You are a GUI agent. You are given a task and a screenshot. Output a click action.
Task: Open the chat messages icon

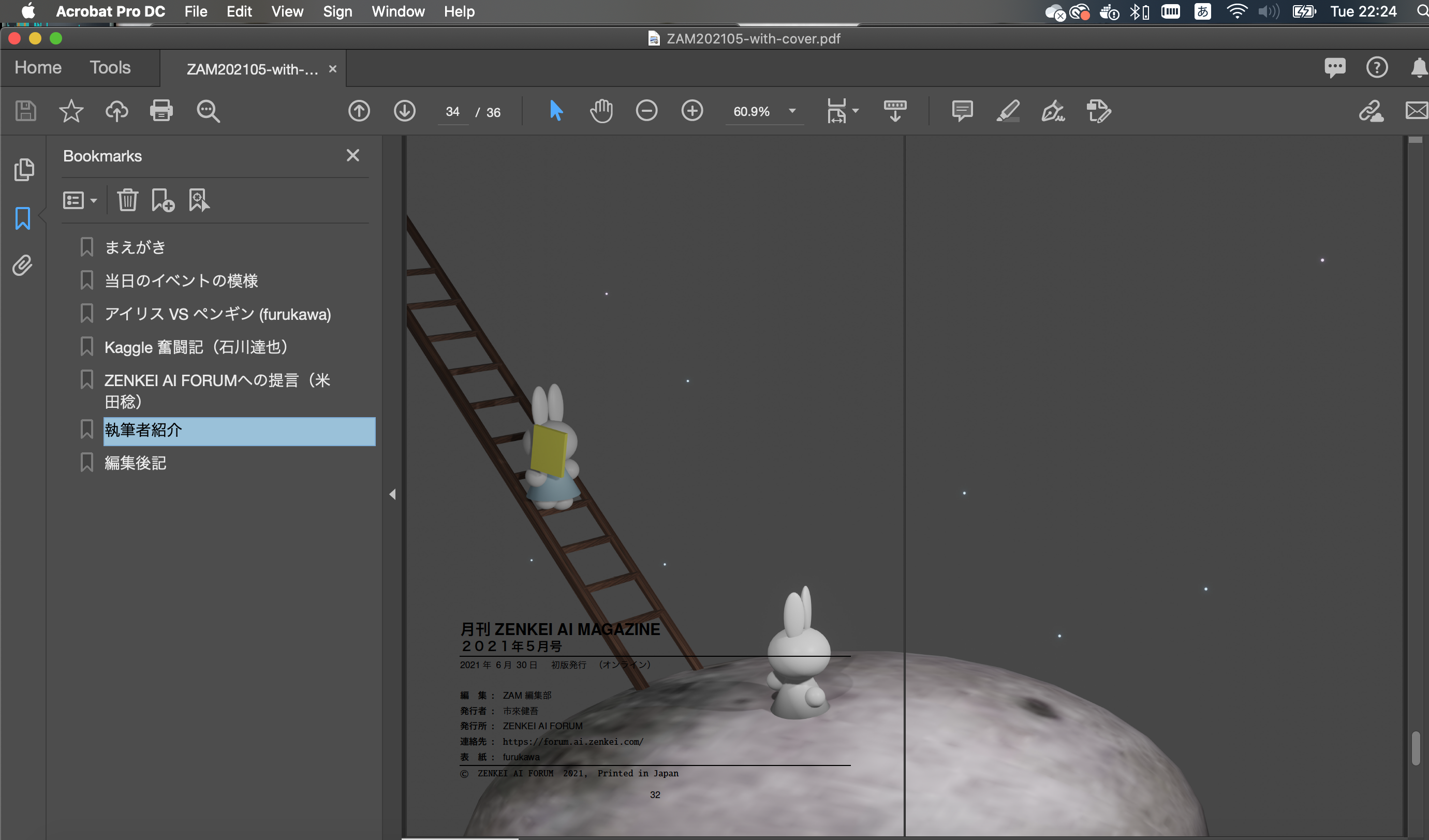(x=1335, y=67)
